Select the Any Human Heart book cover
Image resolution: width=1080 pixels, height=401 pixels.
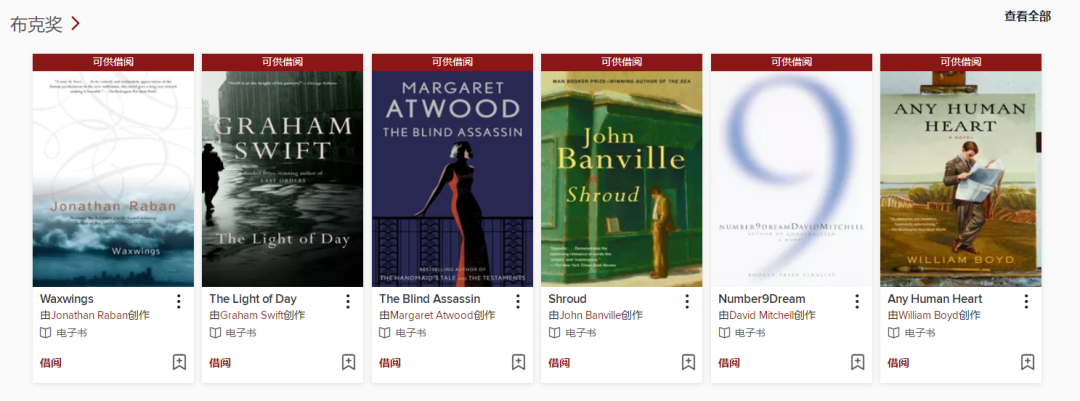[x=961, y=179]
